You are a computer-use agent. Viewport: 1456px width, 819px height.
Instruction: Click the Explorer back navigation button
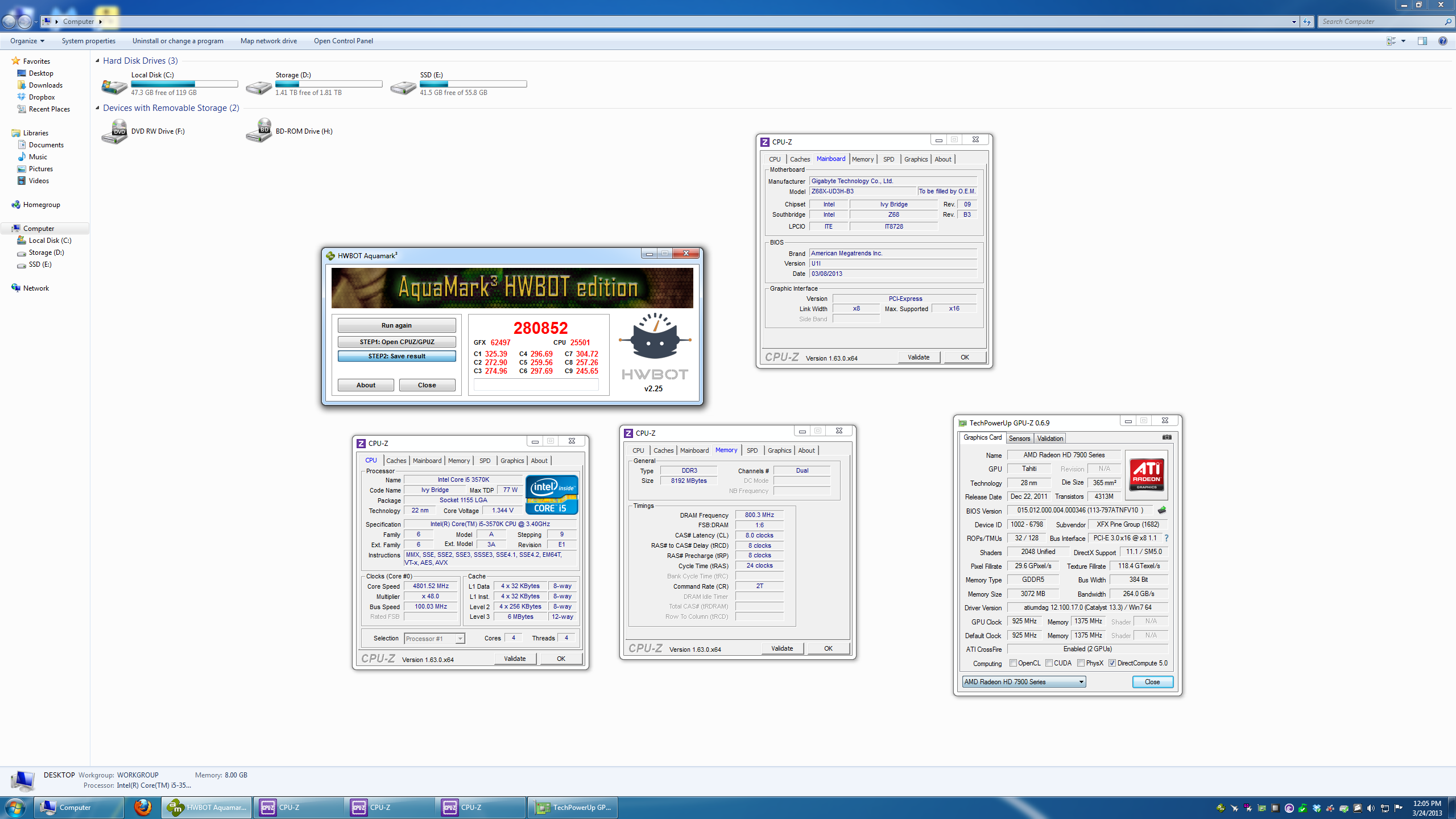9,22
